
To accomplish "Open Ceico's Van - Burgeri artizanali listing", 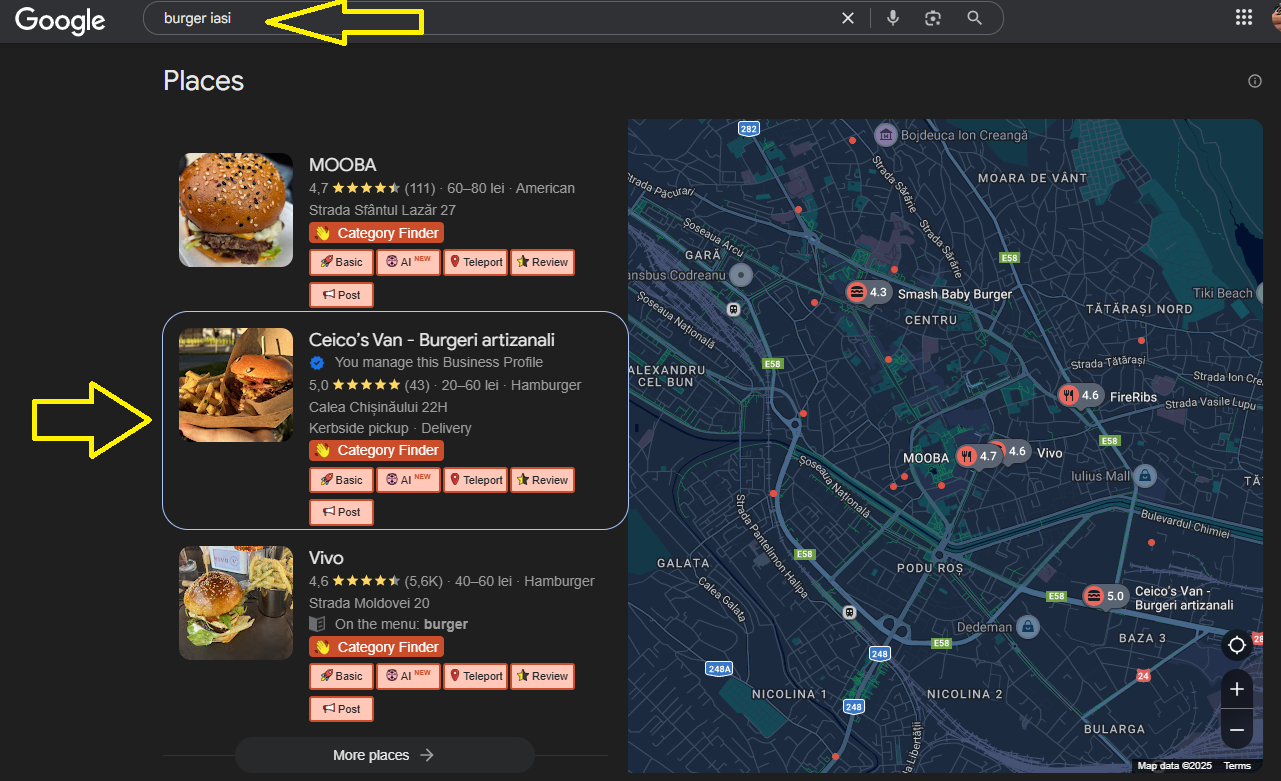I will [x=432, y=340].
